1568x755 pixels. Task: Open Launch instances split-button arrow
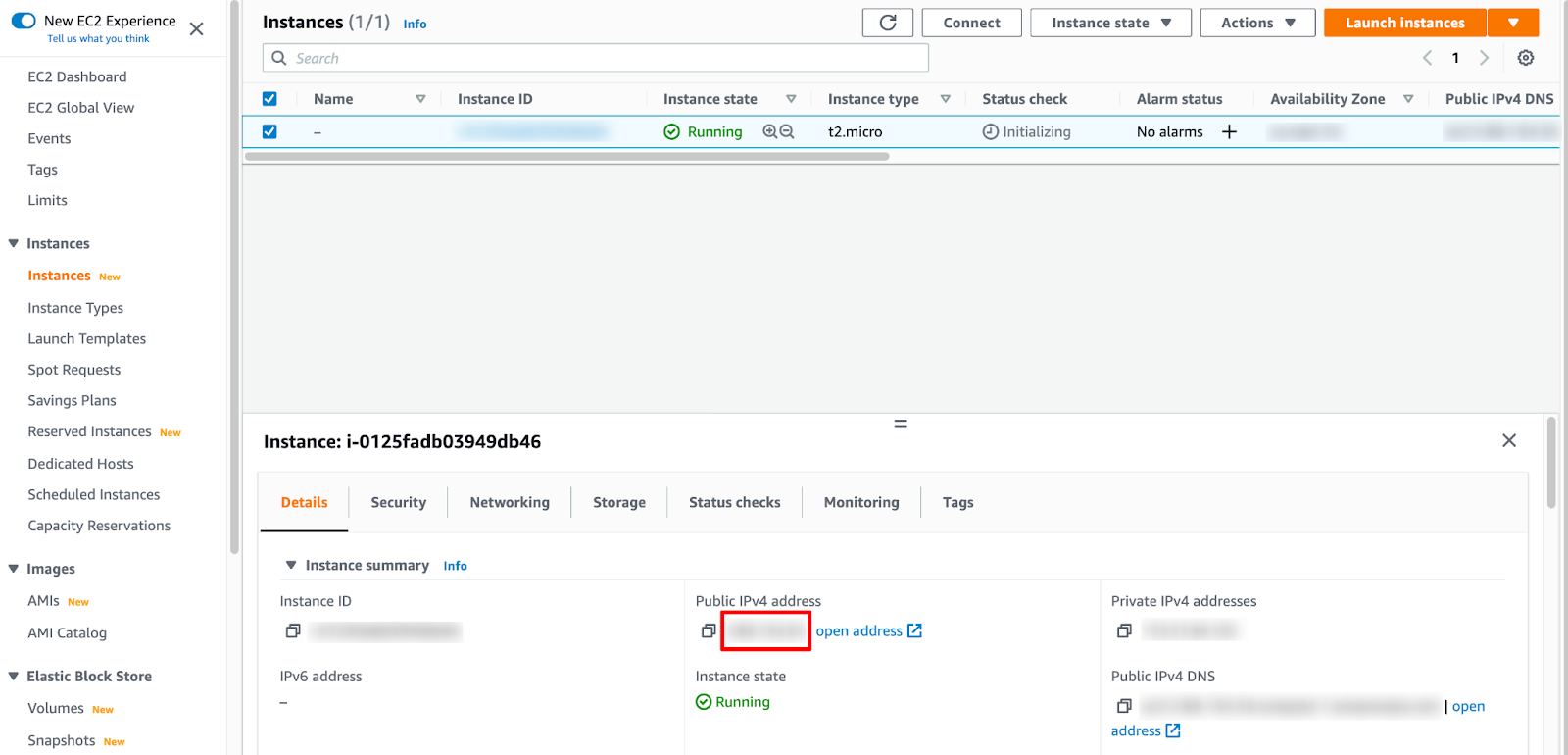pyautogui.click(x=1513, y=23)
